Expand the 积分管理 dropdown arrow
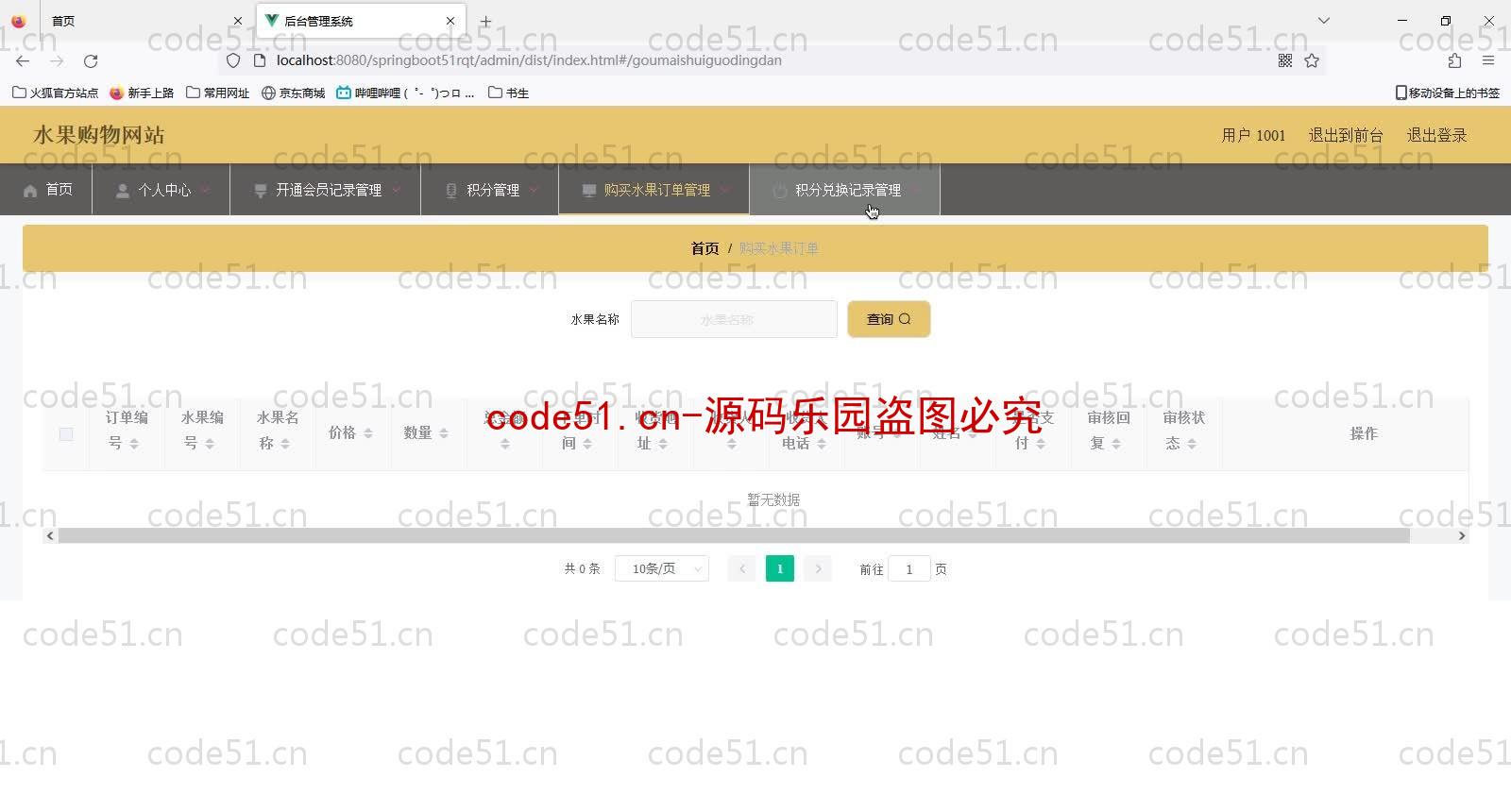 coord(535,190)
